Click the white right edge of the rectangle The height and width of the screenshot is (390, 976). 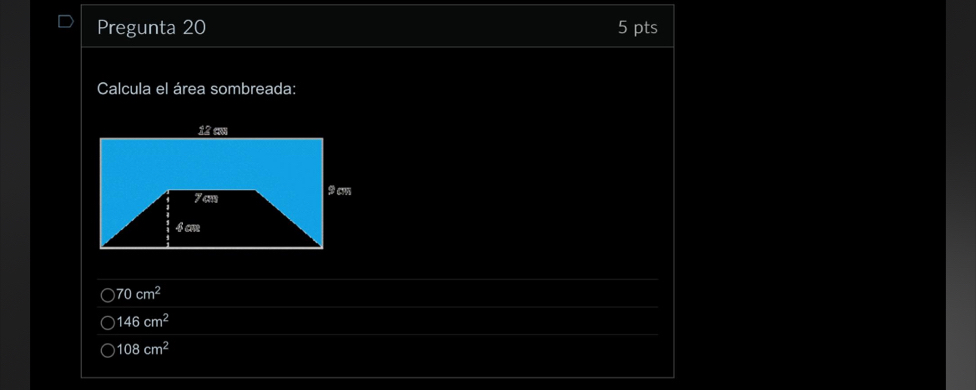[x=322, y=193]
